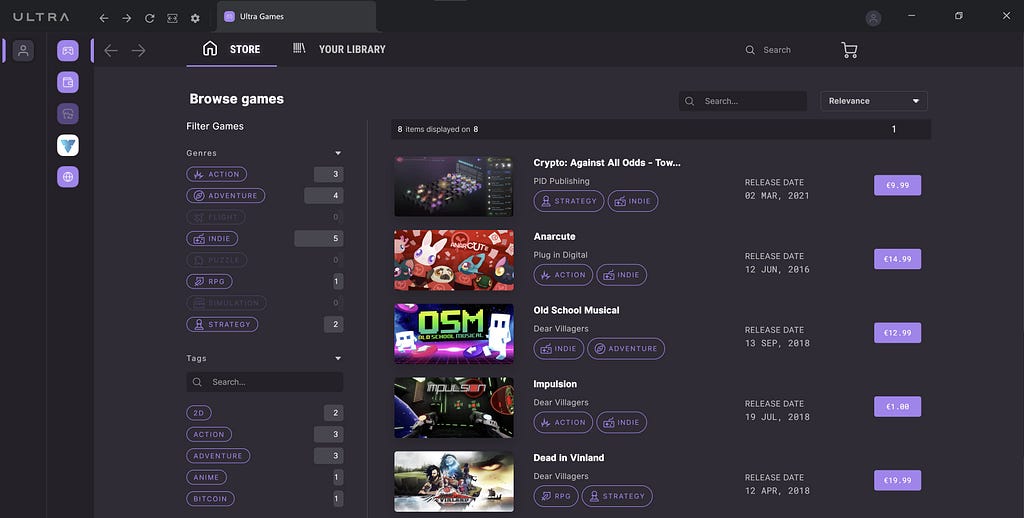Screen dimensions: 1024x518
Task: Toggle the ACTION genre filter
Action: point(217,174)
